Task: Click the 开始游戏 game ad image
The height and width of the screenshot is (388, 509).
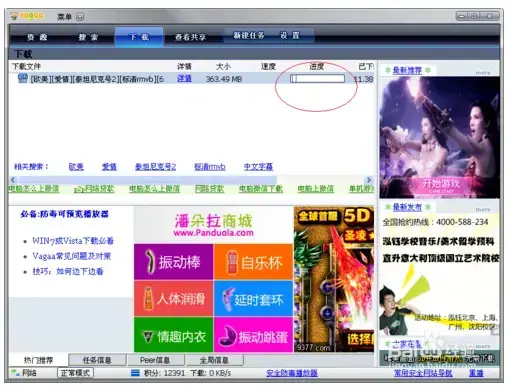Action: pos(439,137)
